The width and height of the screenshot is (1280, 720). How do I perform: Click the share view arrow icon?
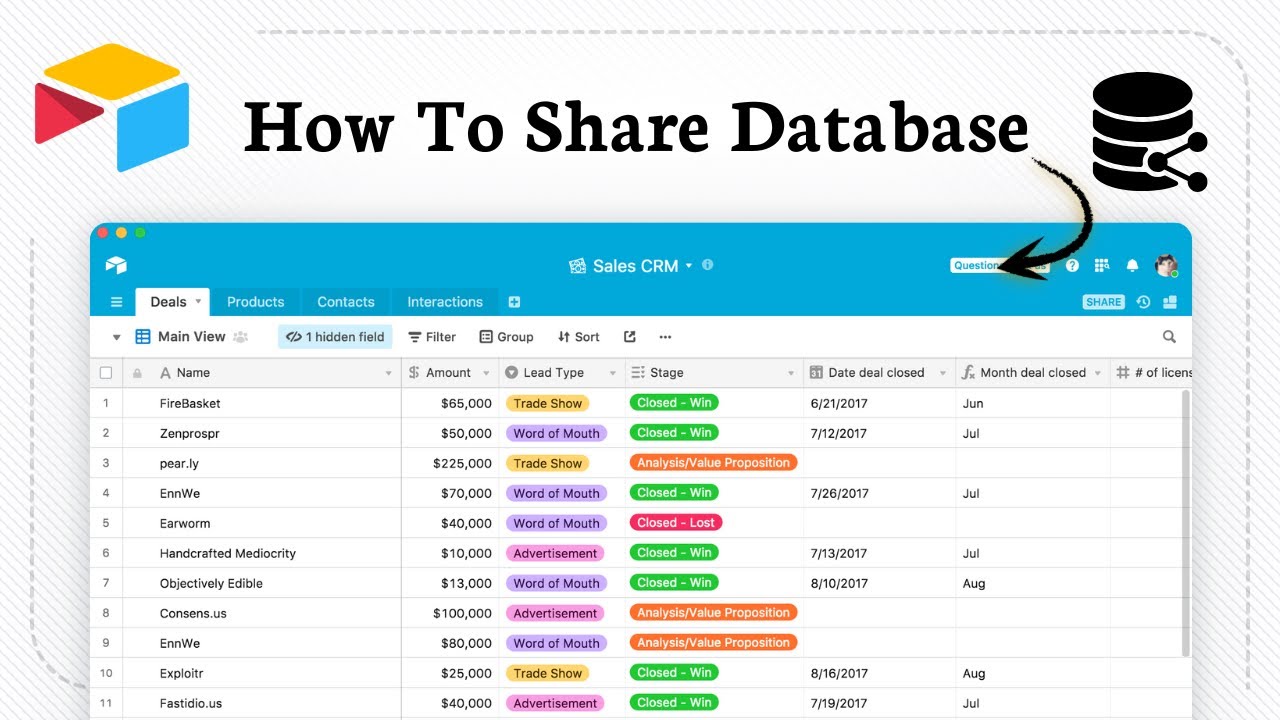pyautogui.click(x=630, y=337)
